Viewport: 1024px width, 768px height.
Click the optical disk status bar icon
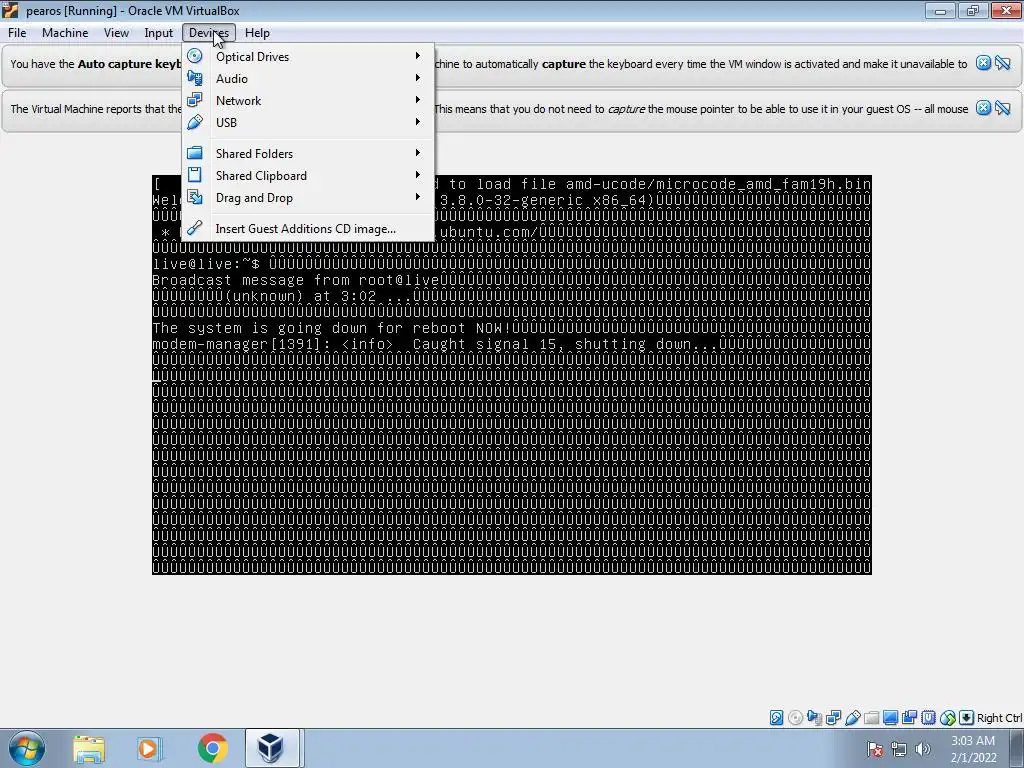click(795, 718)
